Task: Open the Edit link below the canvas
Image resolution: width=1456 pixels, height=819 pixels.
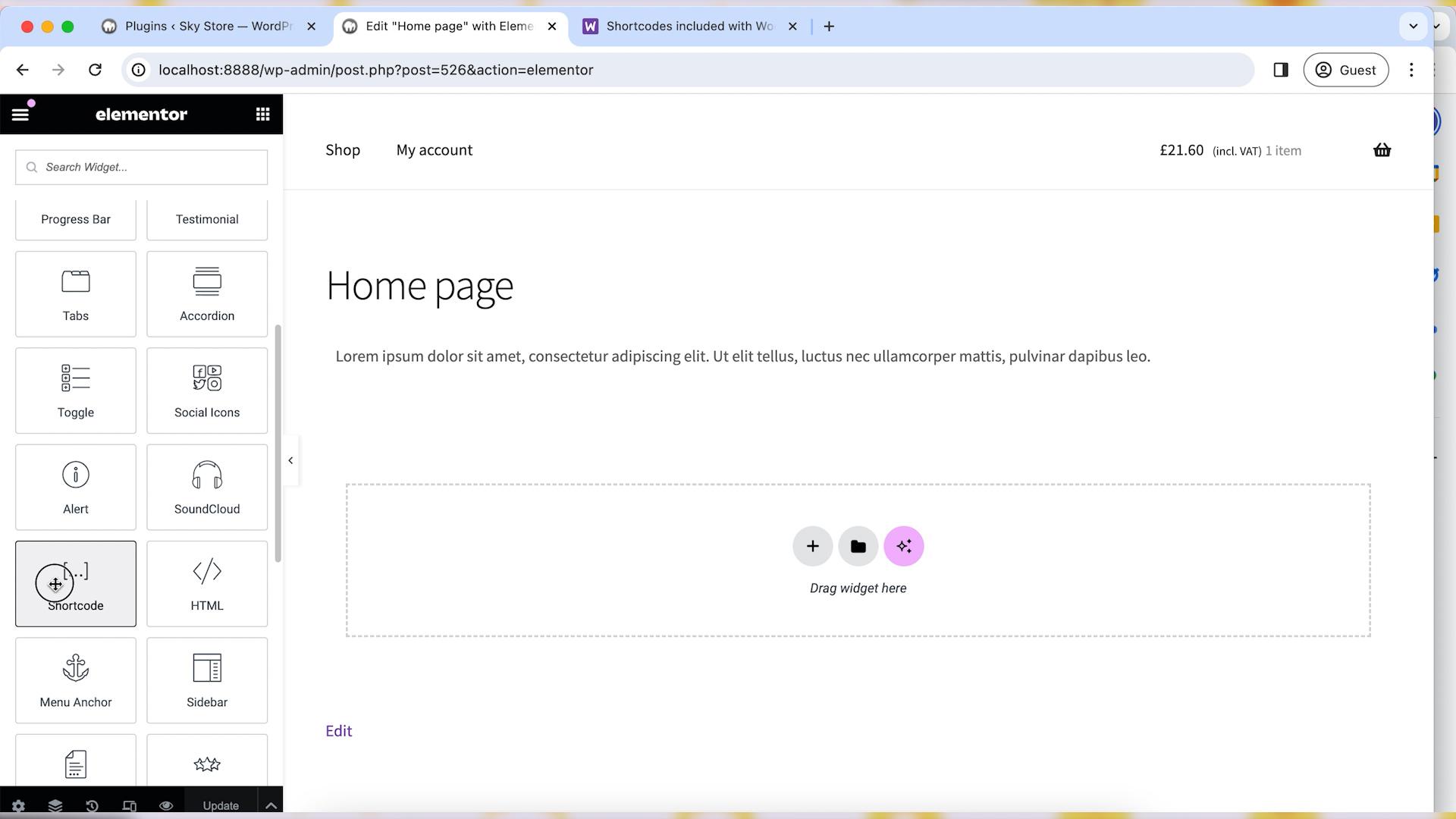Action: (338, 730)
